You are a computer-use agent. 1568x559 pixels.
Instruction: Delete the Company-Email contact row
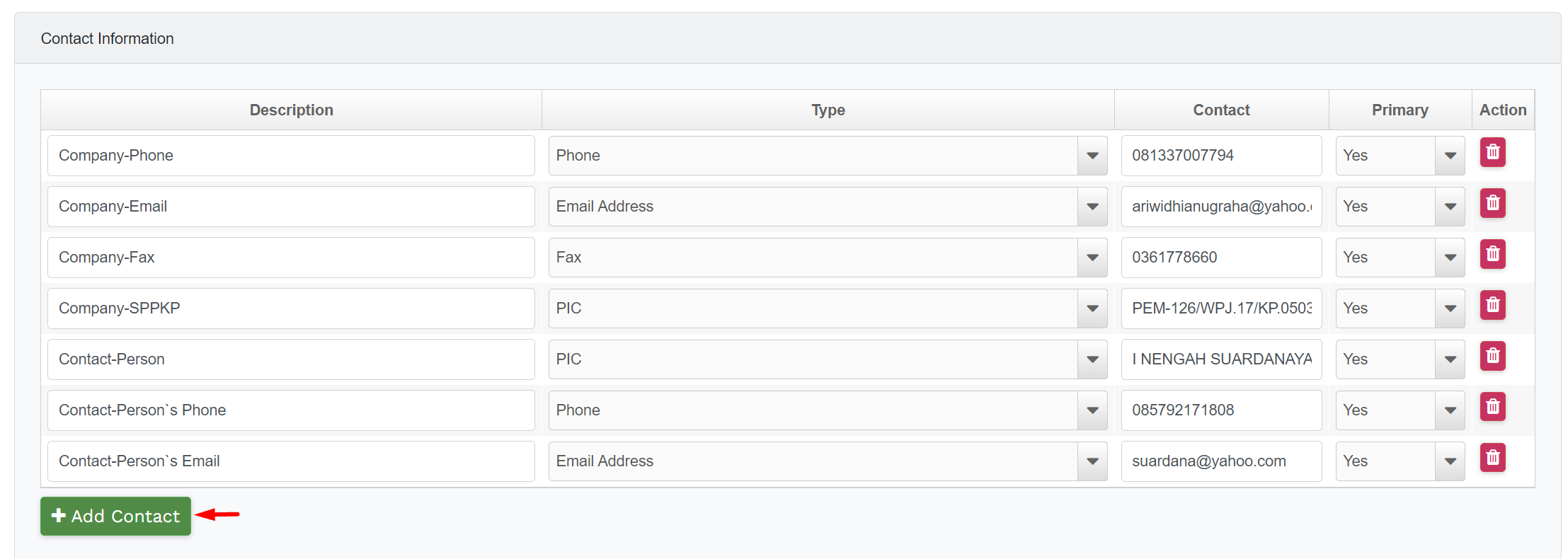(x=1492, y=203)
